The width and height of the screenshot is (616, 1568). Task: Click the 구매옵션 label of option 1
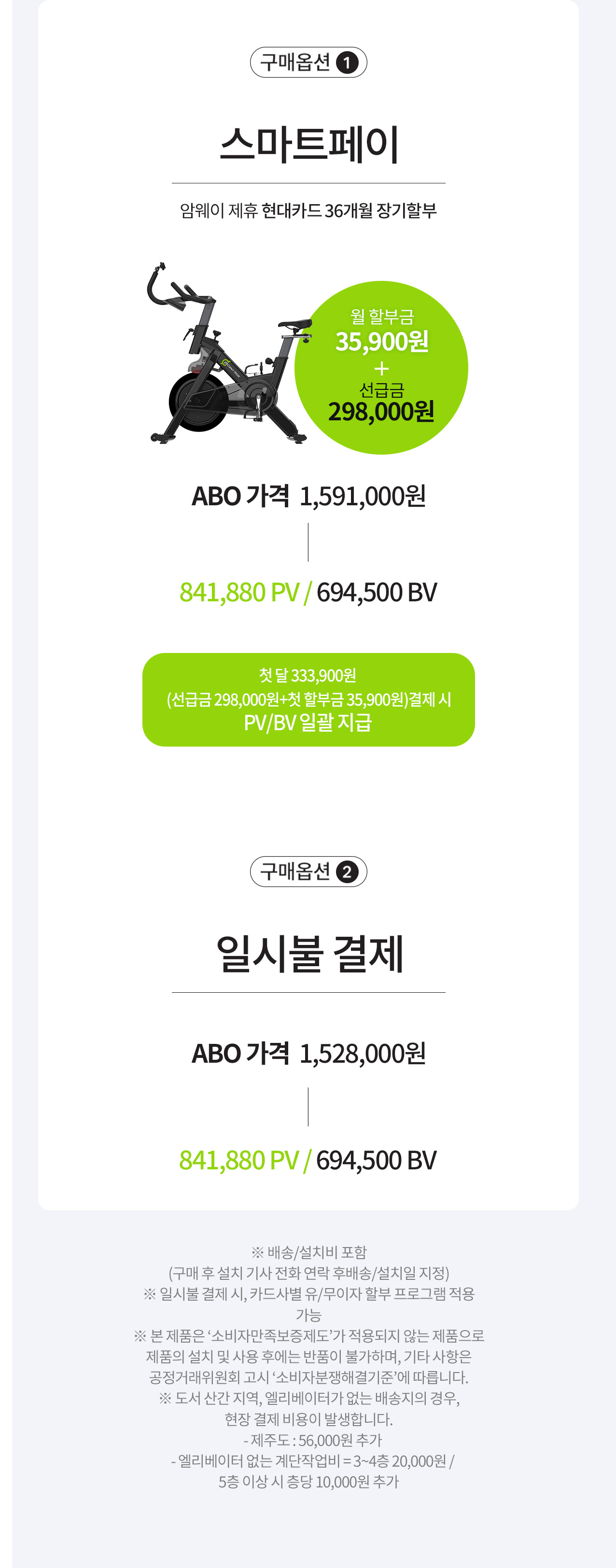295,62
